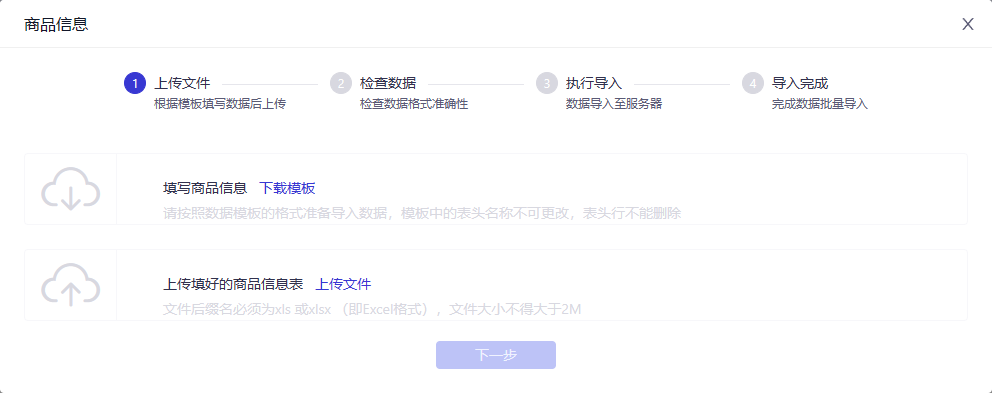992x393 pixels.
Task: Select step 3 circle 执行导入
Action: 547,83
